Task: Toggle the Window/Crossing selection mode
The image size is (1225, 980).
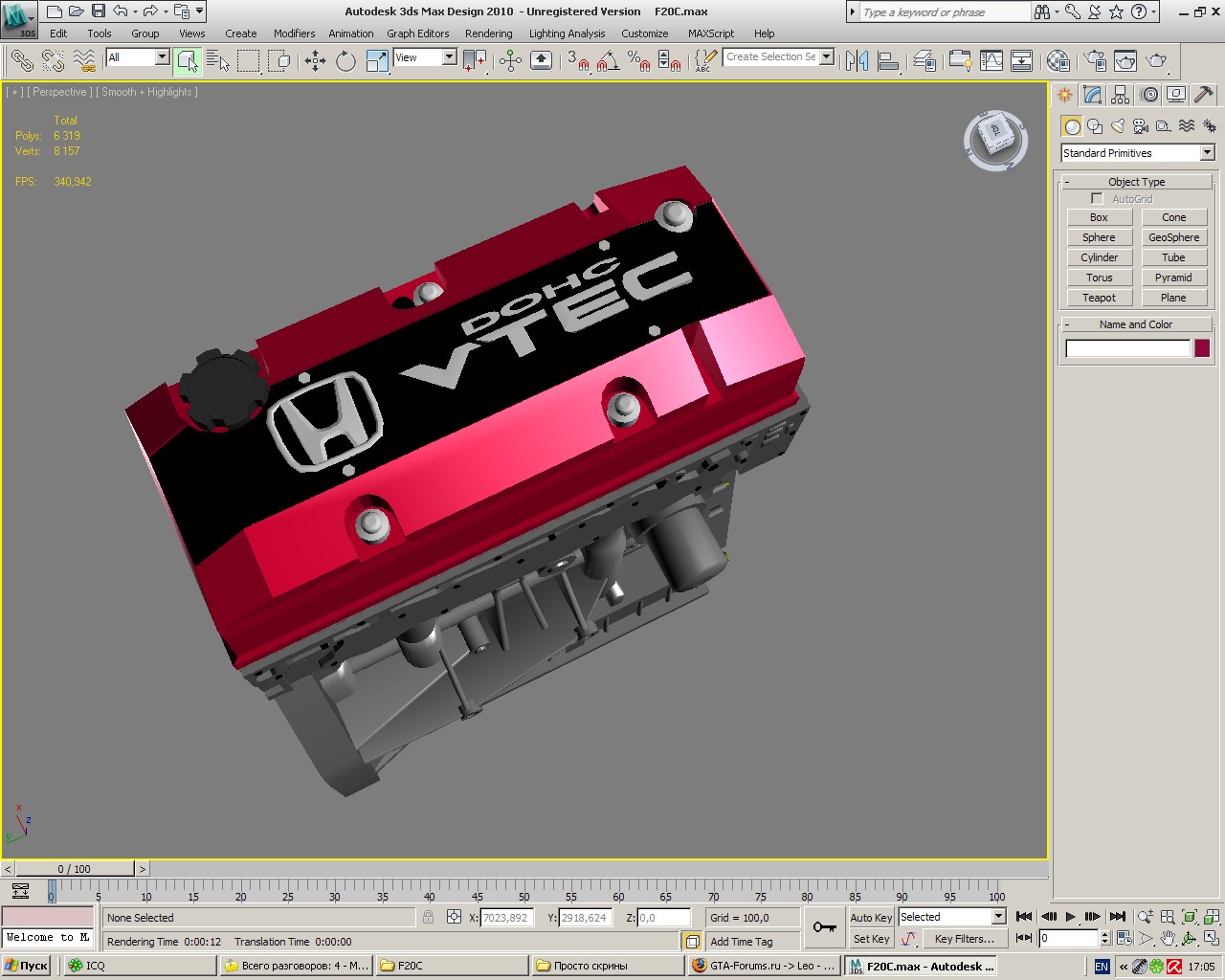Action: click(x=279, y=61)
